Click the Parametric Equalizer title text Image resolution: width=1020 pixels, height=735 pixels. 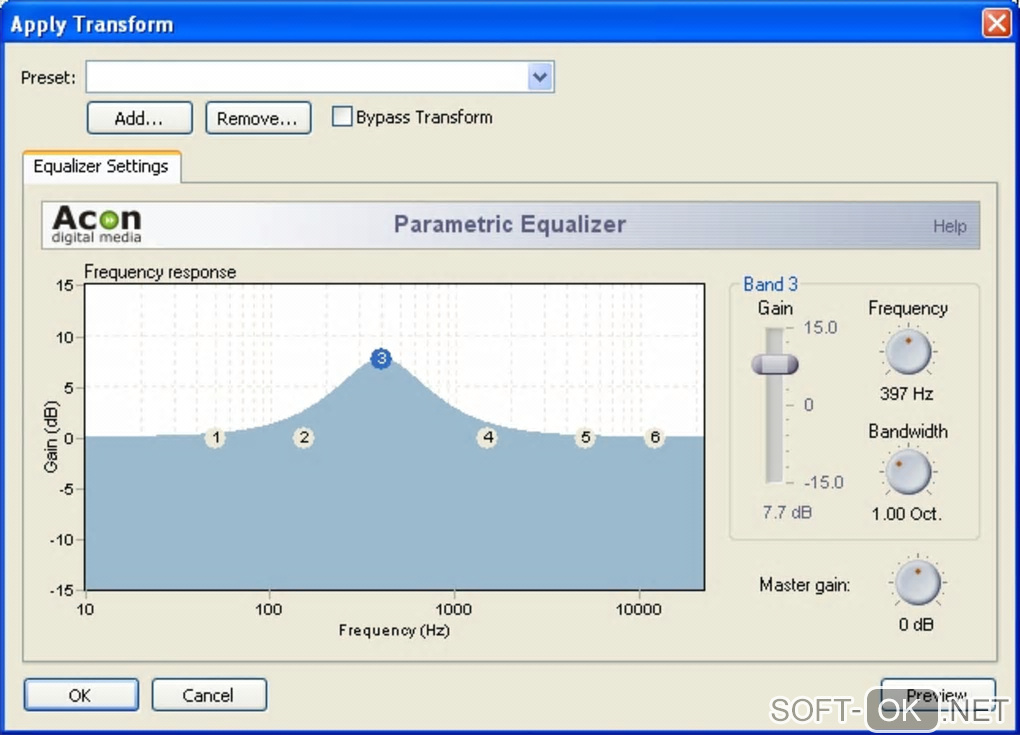pos(509,224)
